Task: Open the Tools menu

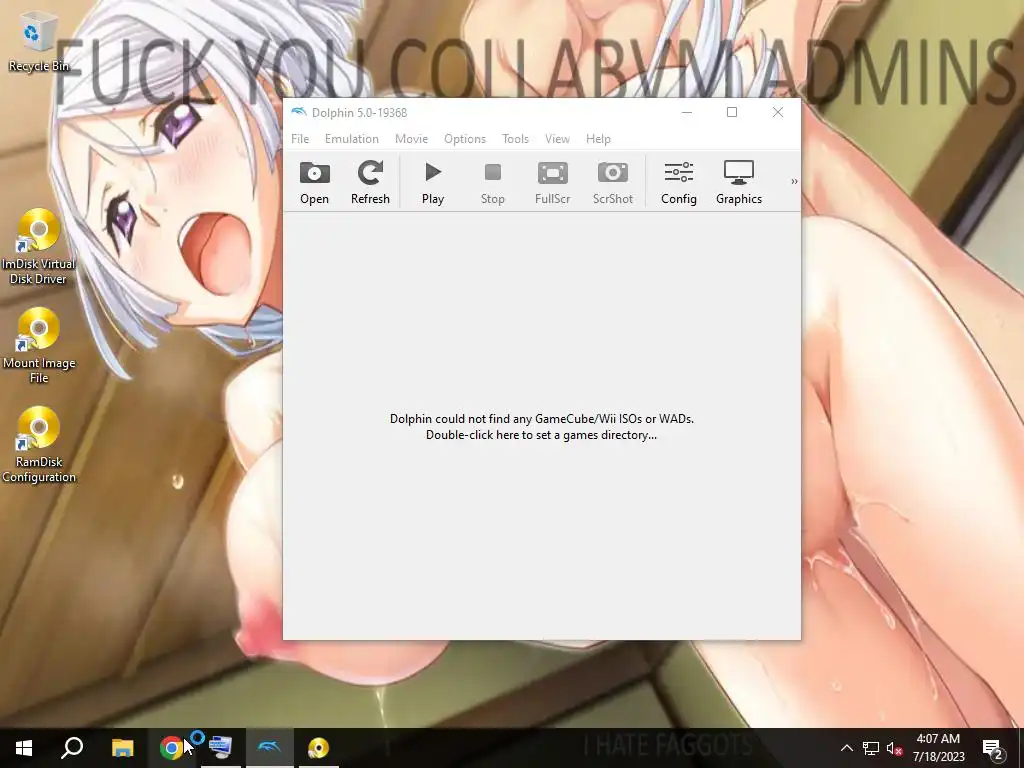Action: coord(515,138)
